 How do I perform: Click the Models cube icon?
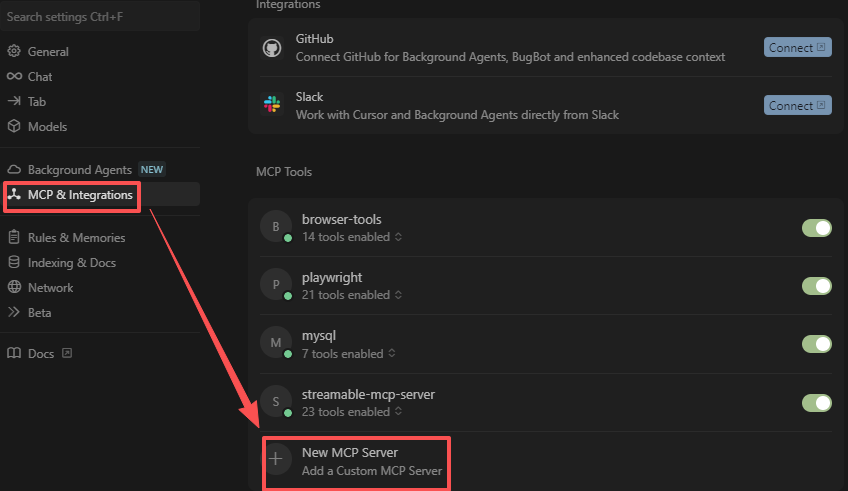(14, 126)
